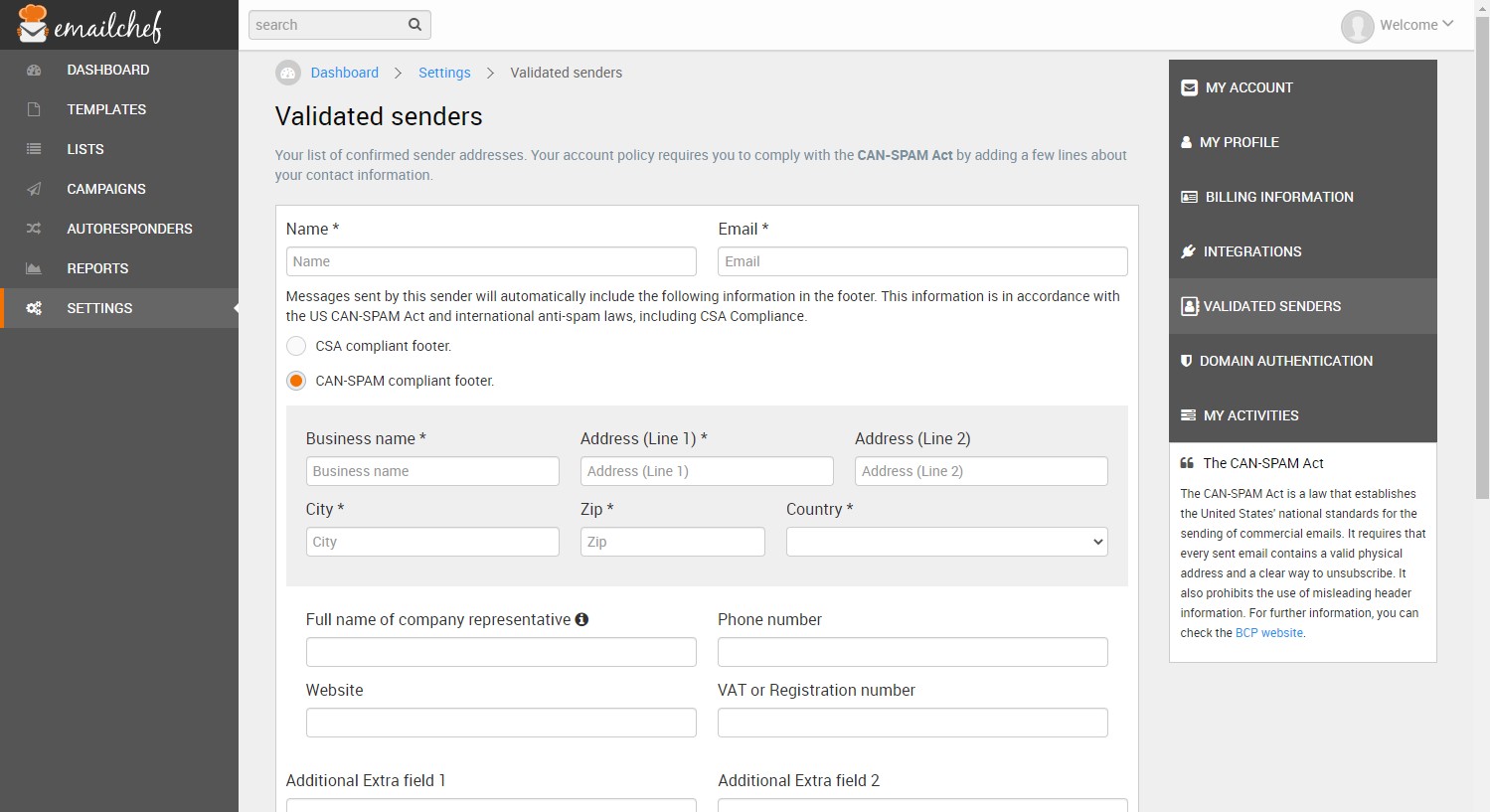
Task: Click the My Account envelope icon
Action: coord(1189,87)
